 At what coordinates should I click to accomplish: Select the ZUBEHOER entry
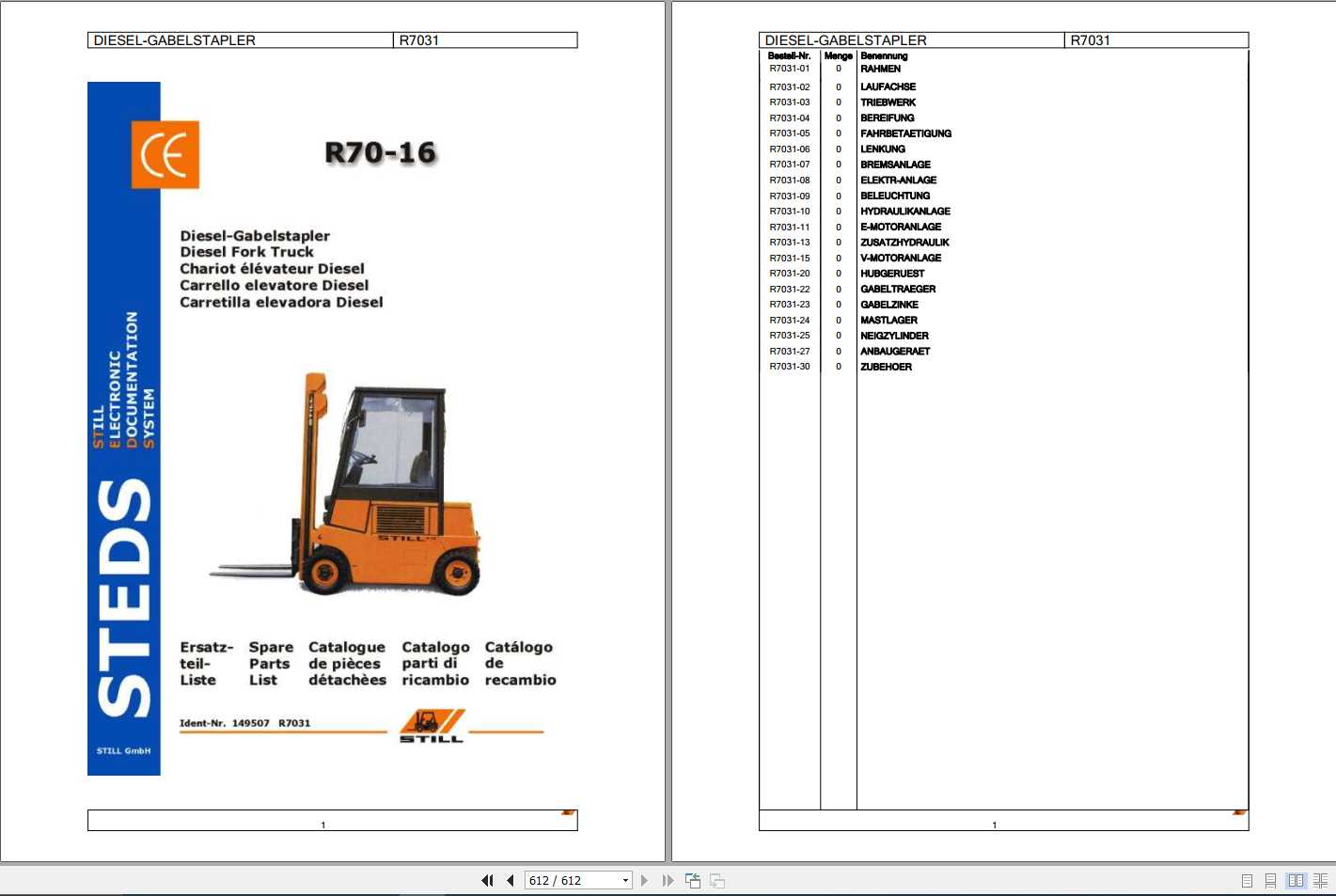coord(886,367)
